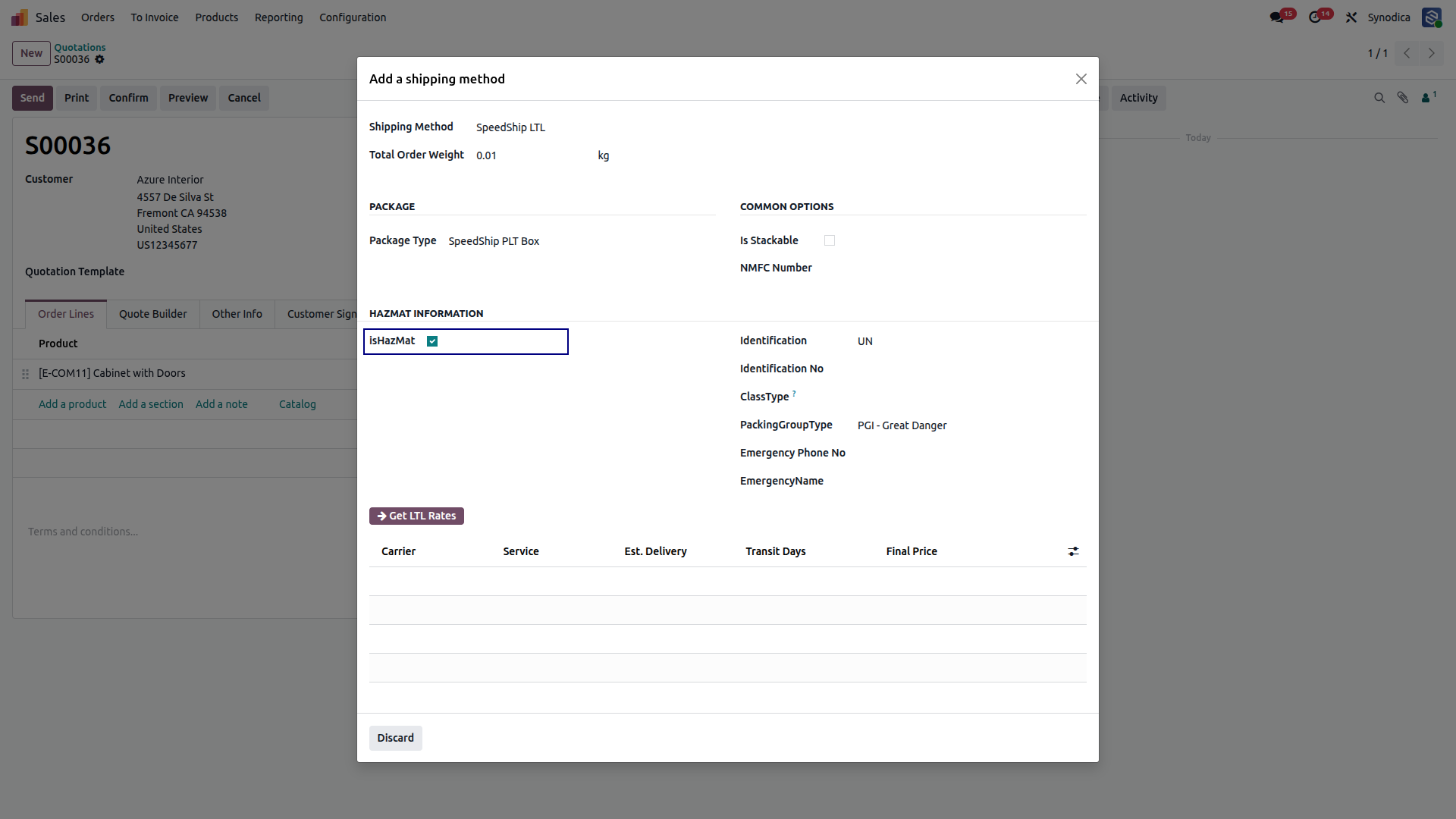Sort by the Transit Days column header

click(x=775, y=551)
